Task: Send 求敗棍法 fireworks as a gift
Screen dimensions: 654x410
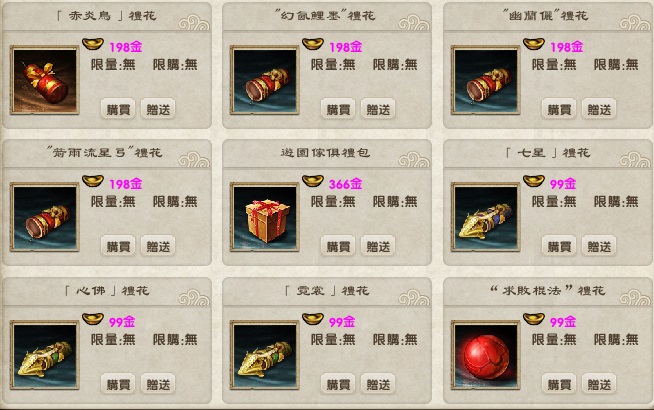Action: click(x=599, y=384)
